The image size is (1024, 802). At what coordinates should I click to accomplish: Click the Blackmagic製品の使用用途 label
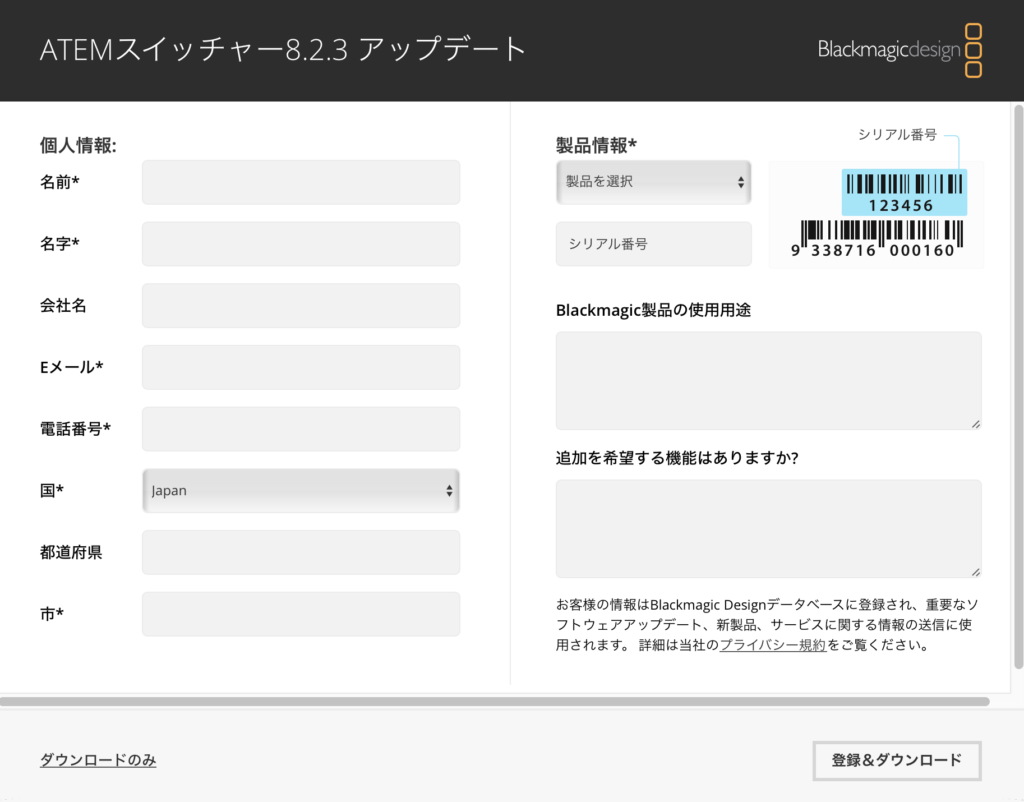point(653,310)
